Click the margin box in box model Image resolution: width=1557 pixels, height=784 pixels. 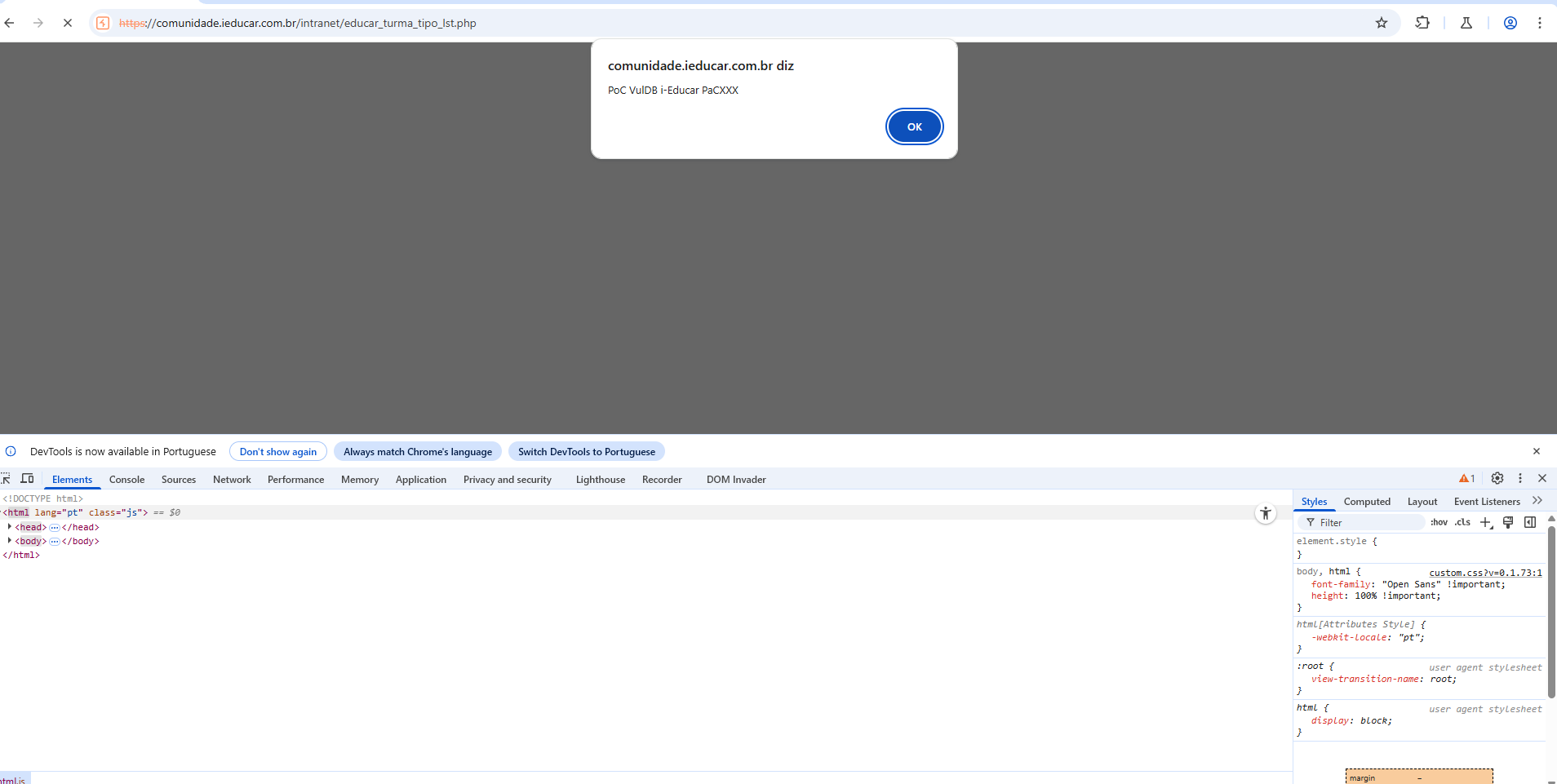[x=1419, y=777]
